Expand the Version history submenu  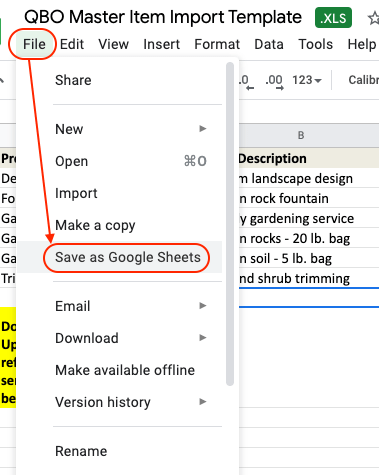(x=119, y=402)
